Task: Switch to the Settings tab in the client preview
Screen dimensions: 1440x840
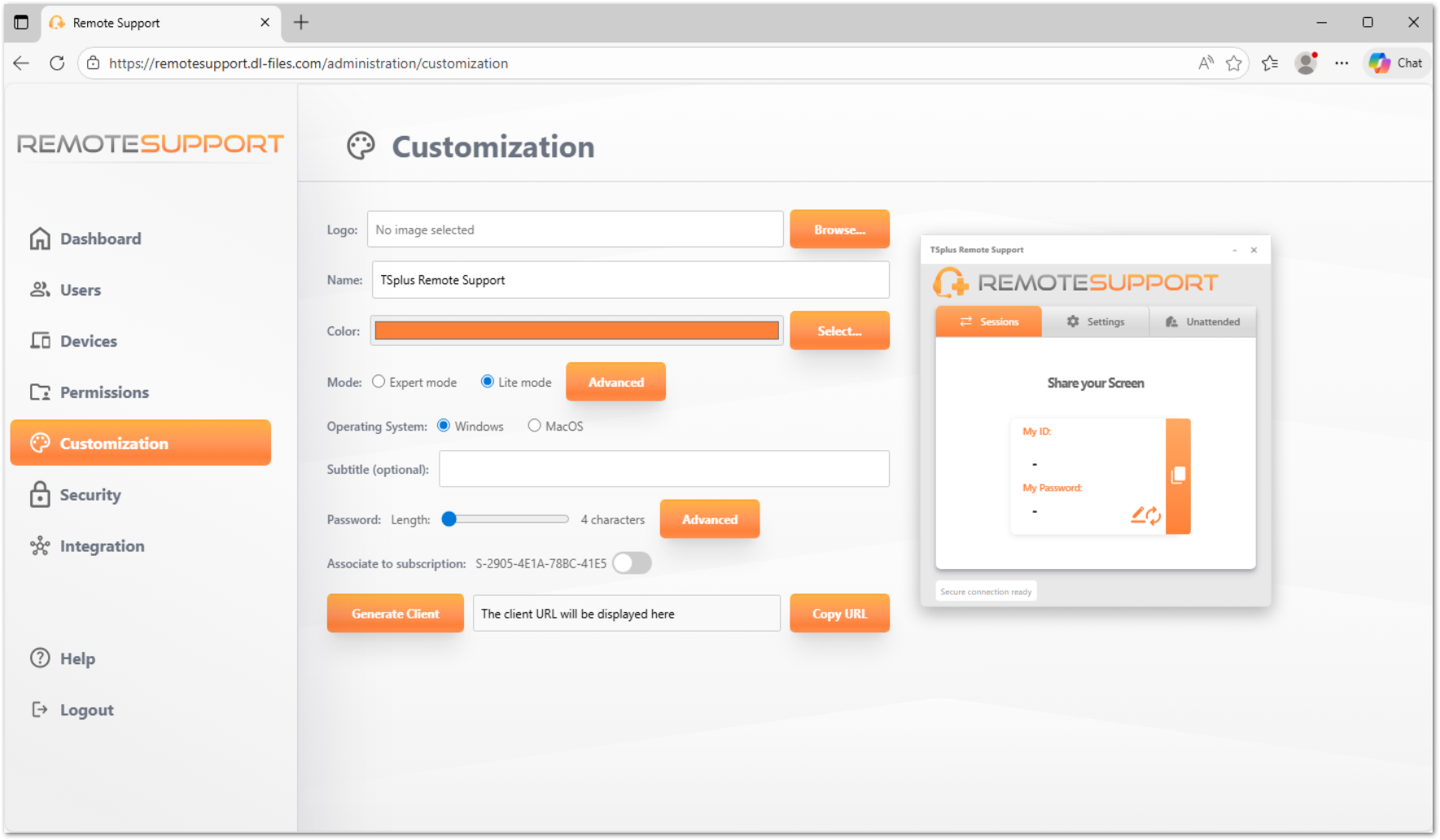Action: click(x=1096, y=321)
